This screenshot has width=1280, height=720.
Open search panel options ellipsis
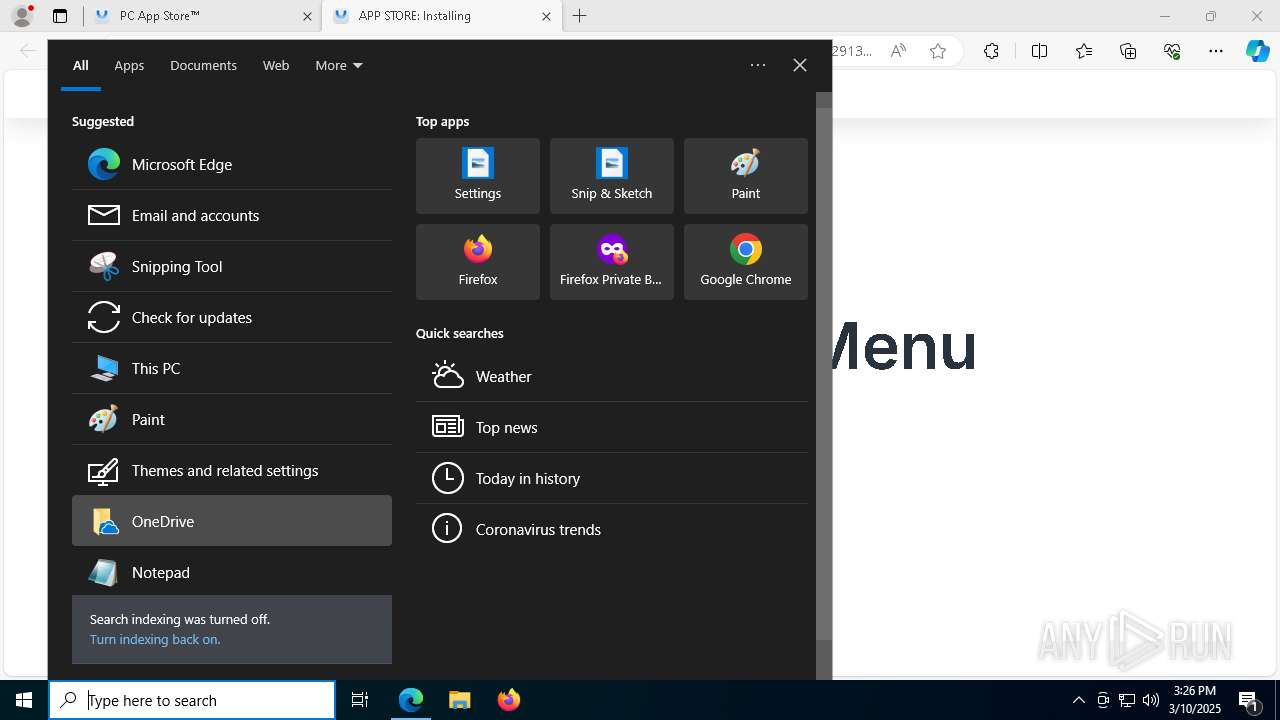[758, 65]
